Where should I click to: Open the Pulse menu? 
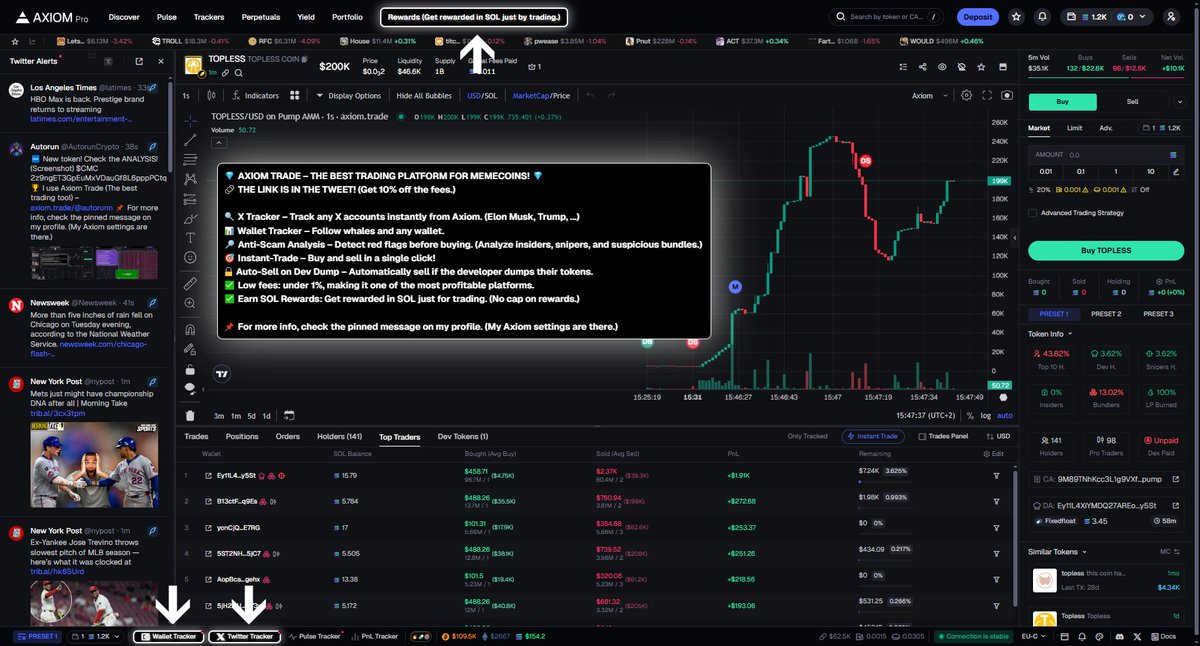tap(167, 17)
